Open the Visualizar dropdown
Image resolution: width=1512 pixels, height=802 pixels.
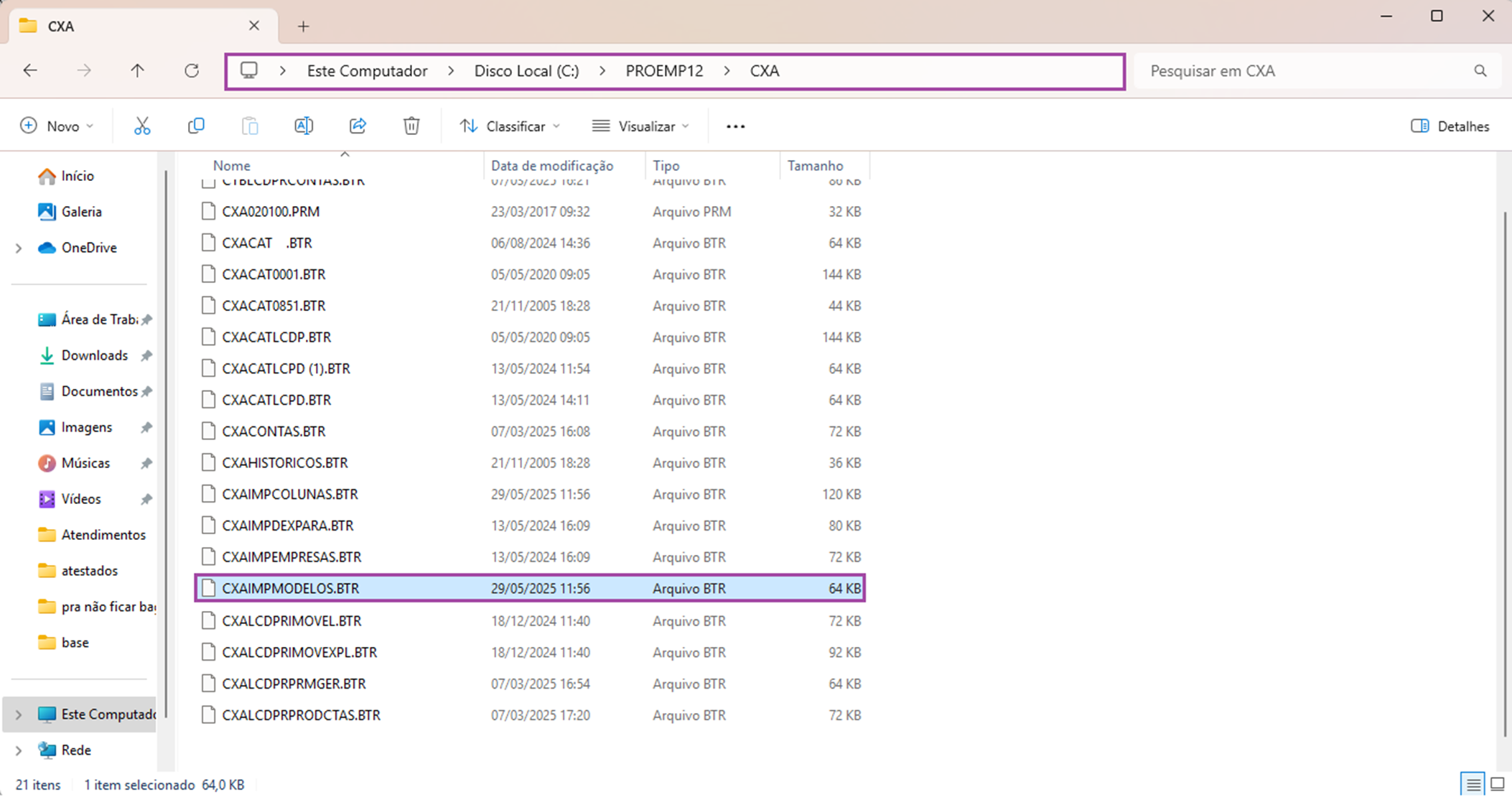(x=640, y=126)
